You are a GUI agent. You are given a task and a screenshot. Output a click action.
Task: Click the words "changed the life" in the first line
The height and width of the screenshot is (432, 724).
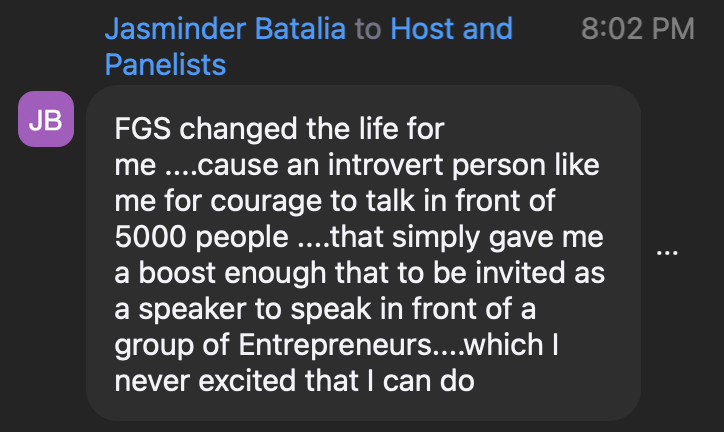click(x=299, y=129)
